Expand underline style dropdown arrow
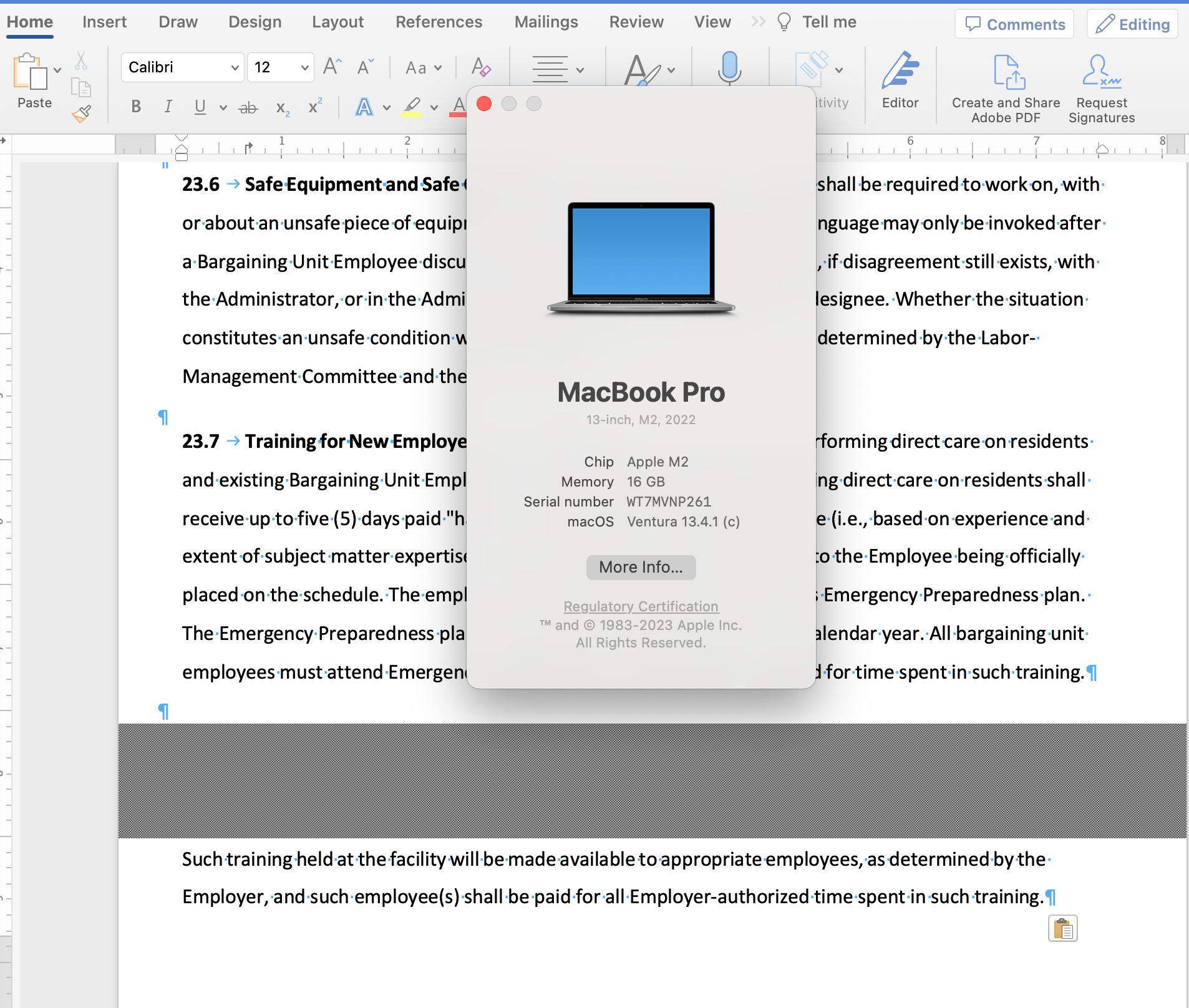Viewport: 1189px width, 1008px height. [x=223, y=108]
